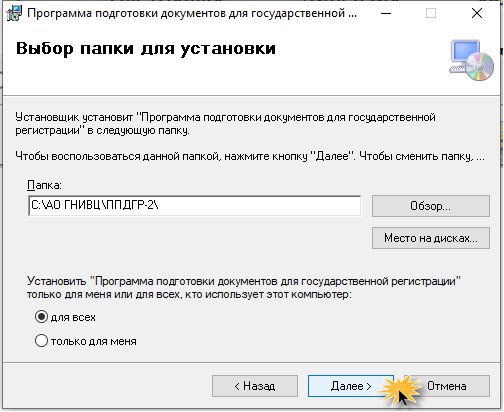Screen dimensions: 504x412
Task: Go back with the '< Назад' button
Action: [255, 386]
